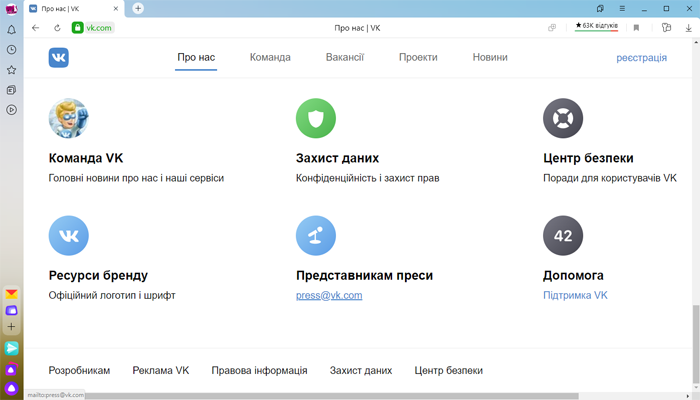Switch to the Вакансії tab
The image size is (700, 400).
coord(345,58)
